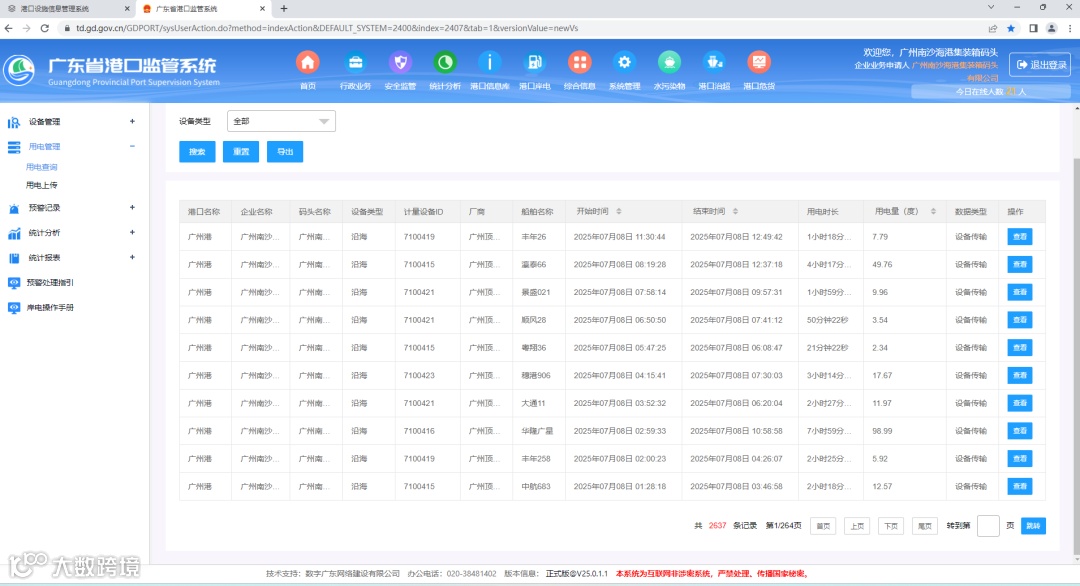Open the 统计分析 pie chart icon
The image size is (1080, 586).
click(x=445, y=63)
